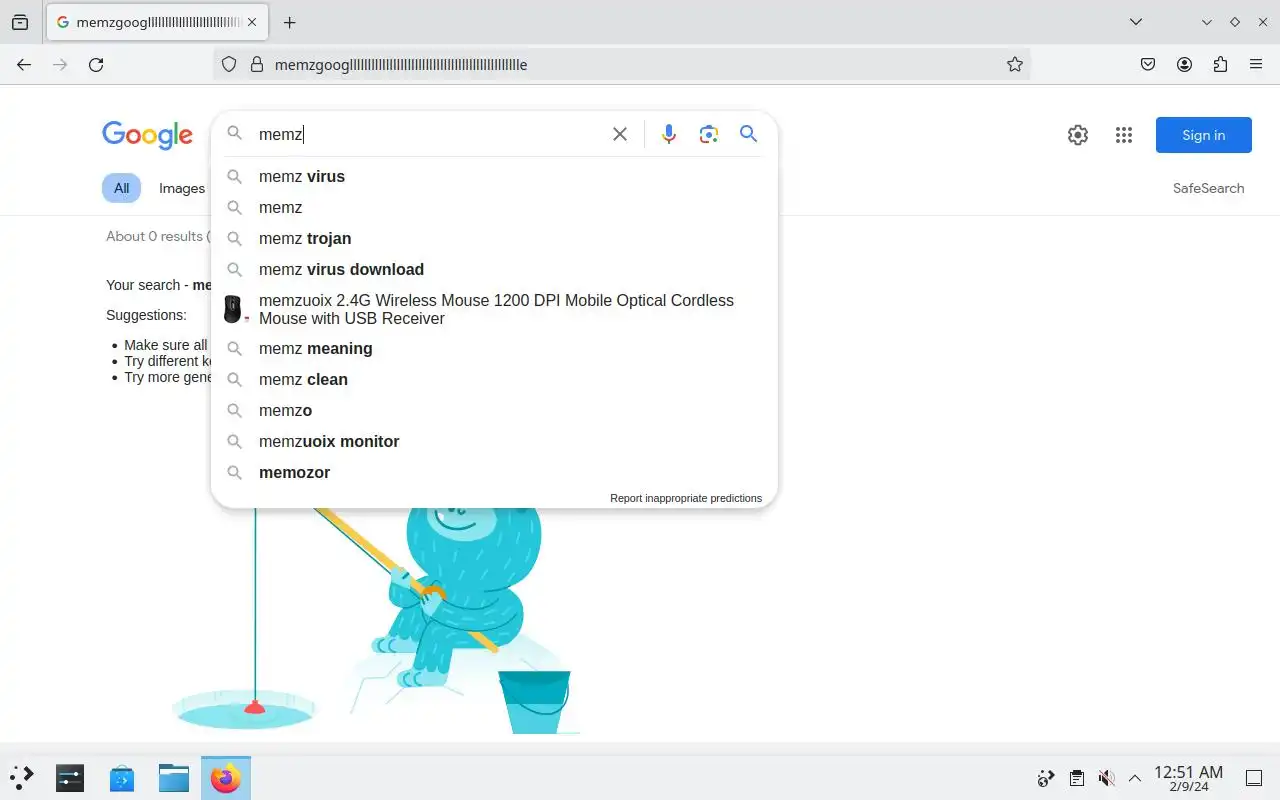
Task: Reload the current page
Action: pyautogui.click(x=96, y=64)
